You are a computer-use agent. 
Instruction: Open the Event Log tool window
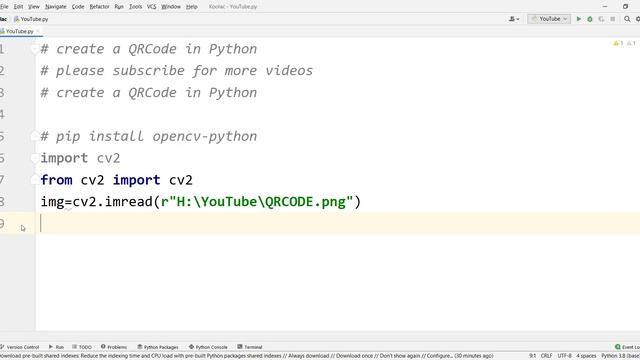tap(627, 347)
